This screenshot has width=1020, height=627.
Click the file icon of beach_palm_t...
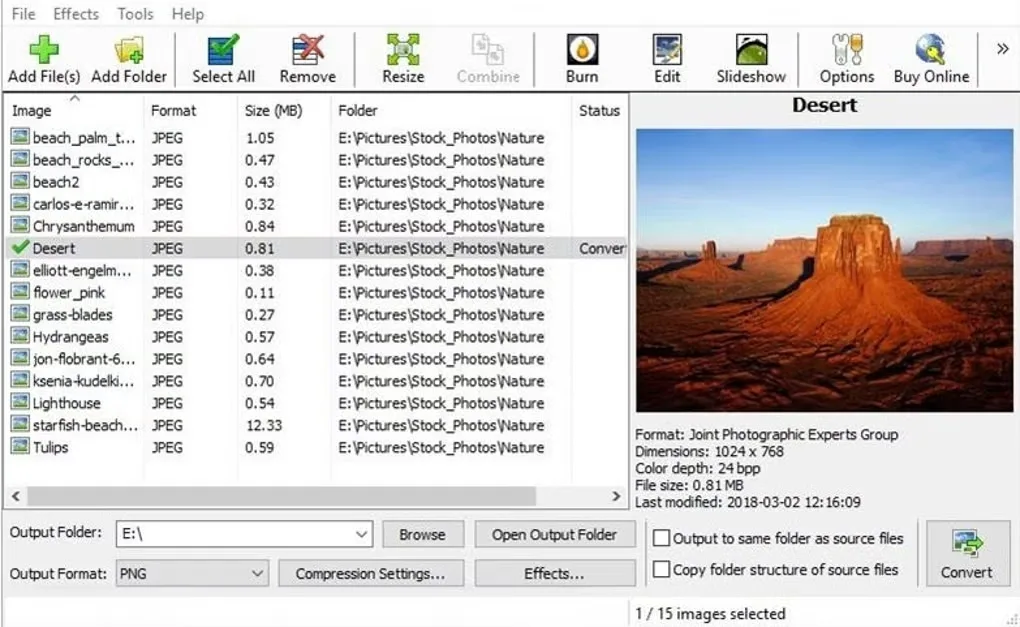point(20,137)
